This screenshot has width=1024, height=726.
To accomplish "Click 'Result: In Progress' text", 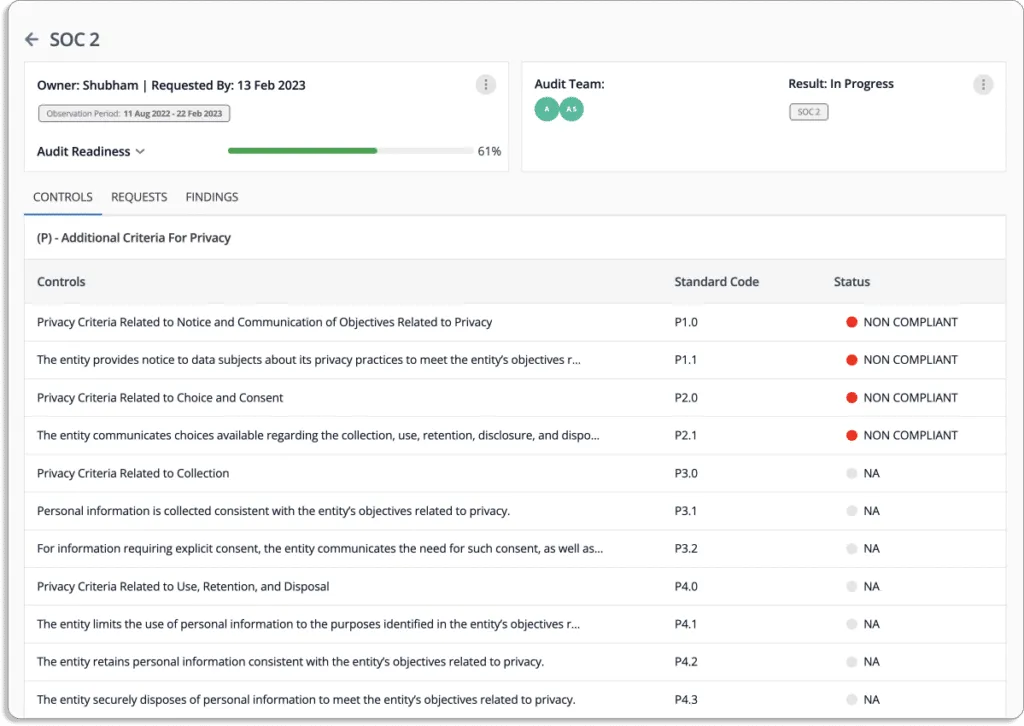I will point(840,84).
